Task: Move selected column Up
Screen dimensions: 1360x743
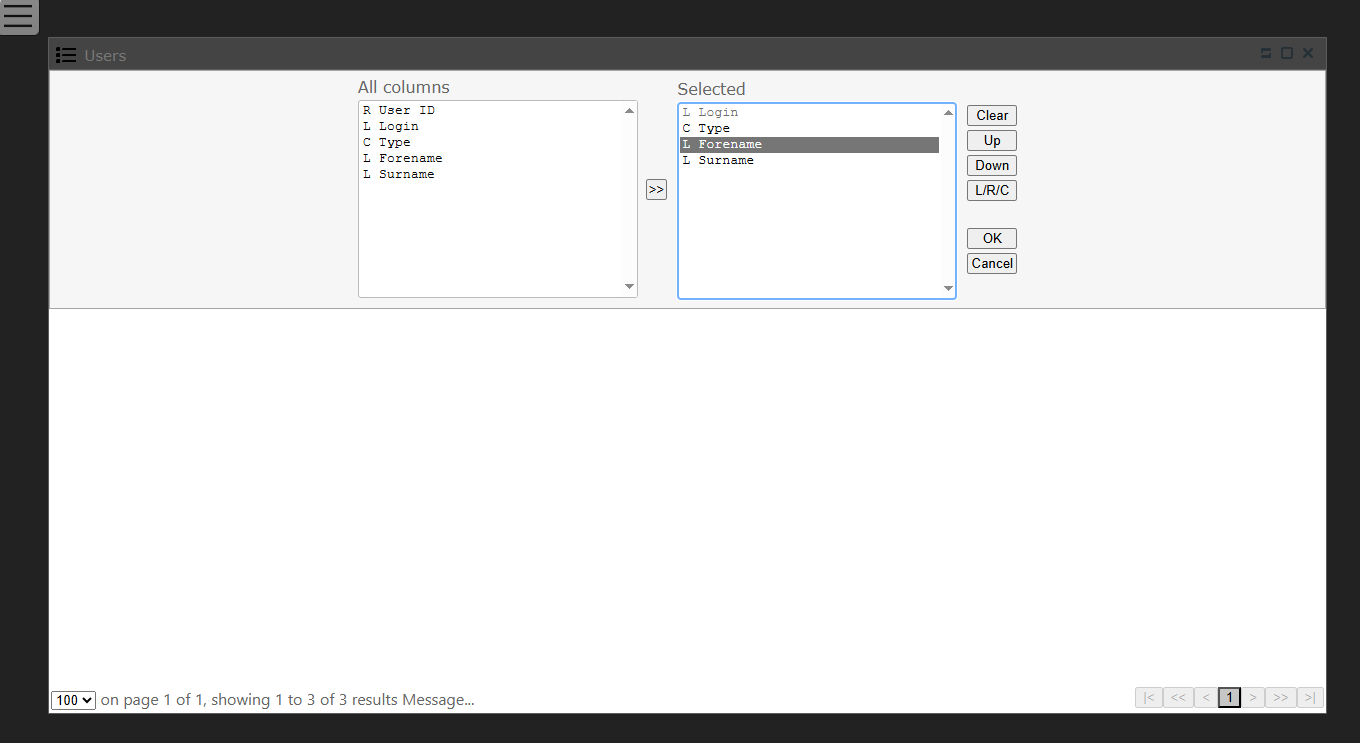Action: click(991, 140)
